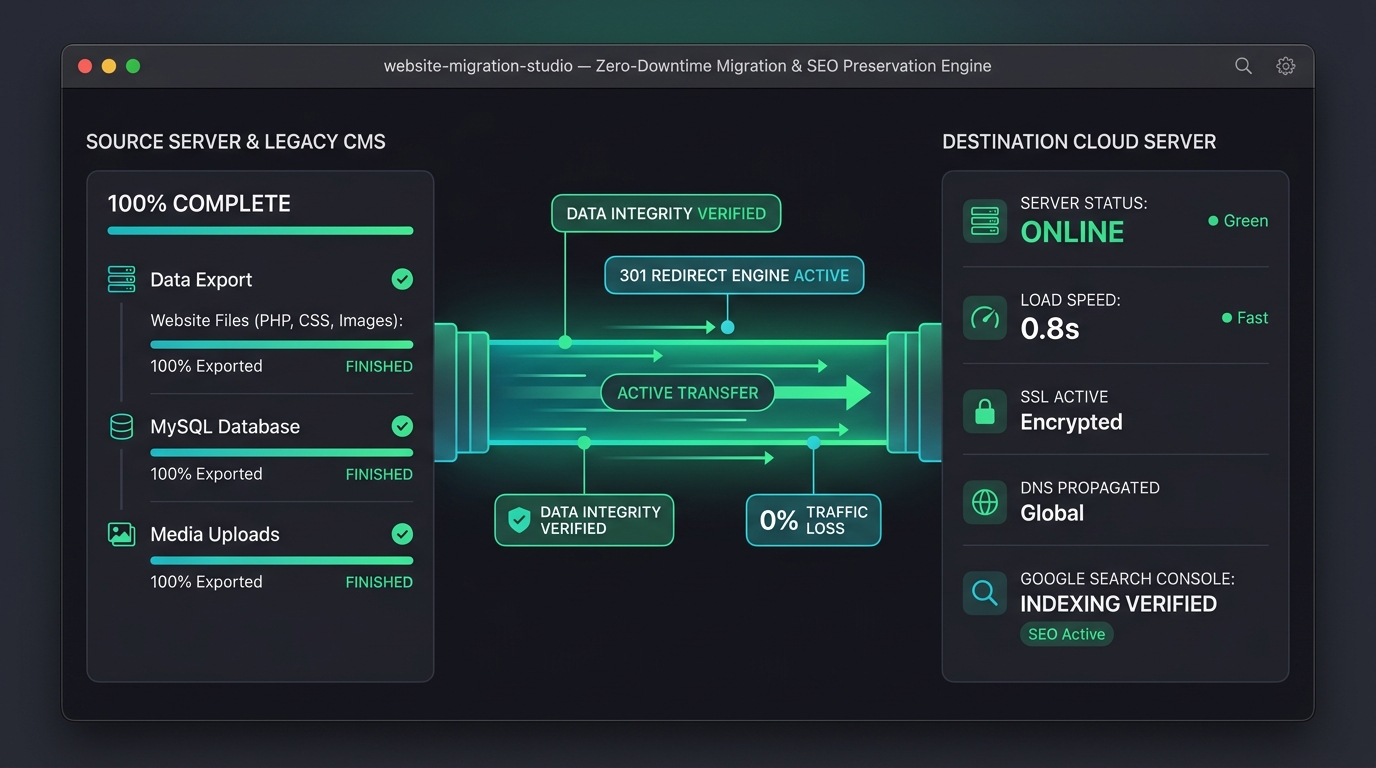The width and height of the screenshot is (1376, 768).
Task: Click the Website Files export progress bar
Action: 281,344
